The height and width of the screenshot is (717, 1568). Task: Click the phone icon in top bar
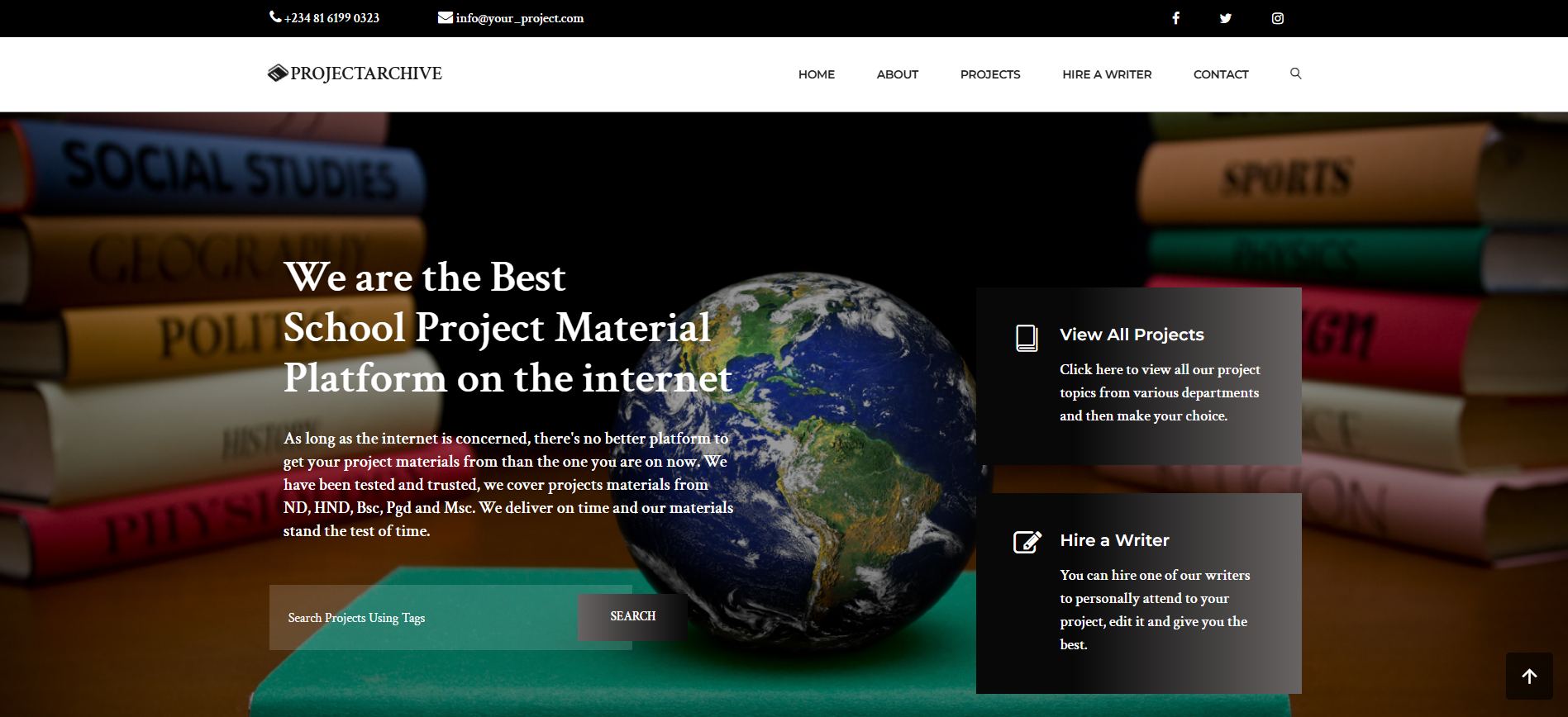click(275, 17)
